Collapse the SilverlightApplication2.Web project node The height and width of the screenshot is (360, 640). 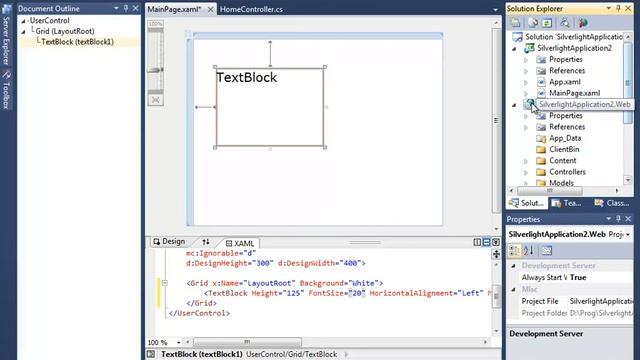pyautogui.click(x=514, y=105)
